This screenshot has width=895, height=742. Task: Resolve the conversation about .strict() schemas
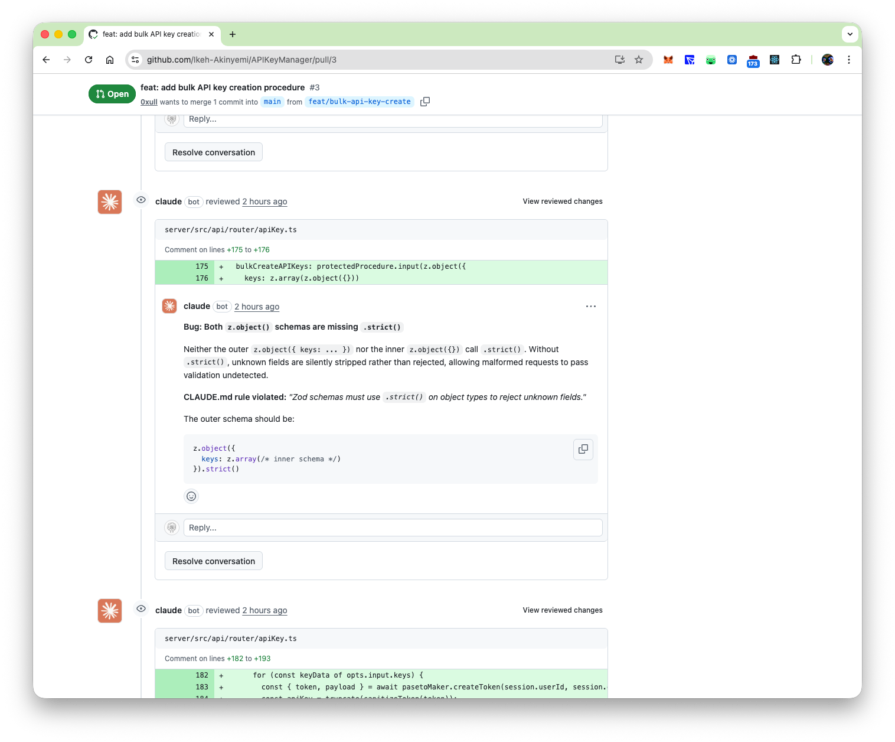213,561
